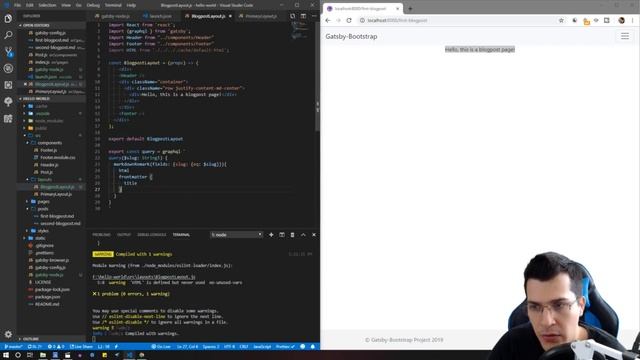Click the notification bell in VS Code status bar
The height and width of the screenshot is (360, 640).
pos(313,347)
